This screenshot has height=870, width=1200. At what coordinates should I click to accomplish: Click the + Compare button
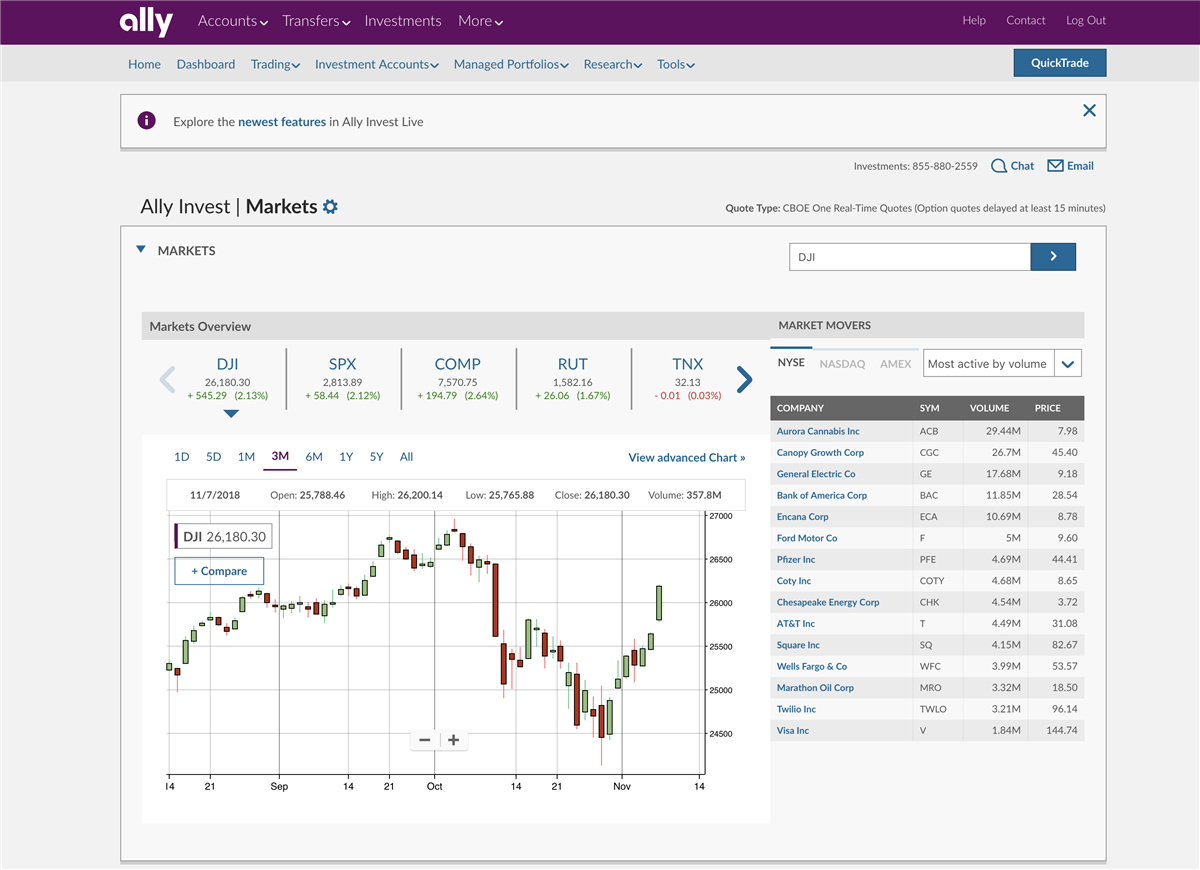[219, 571]
